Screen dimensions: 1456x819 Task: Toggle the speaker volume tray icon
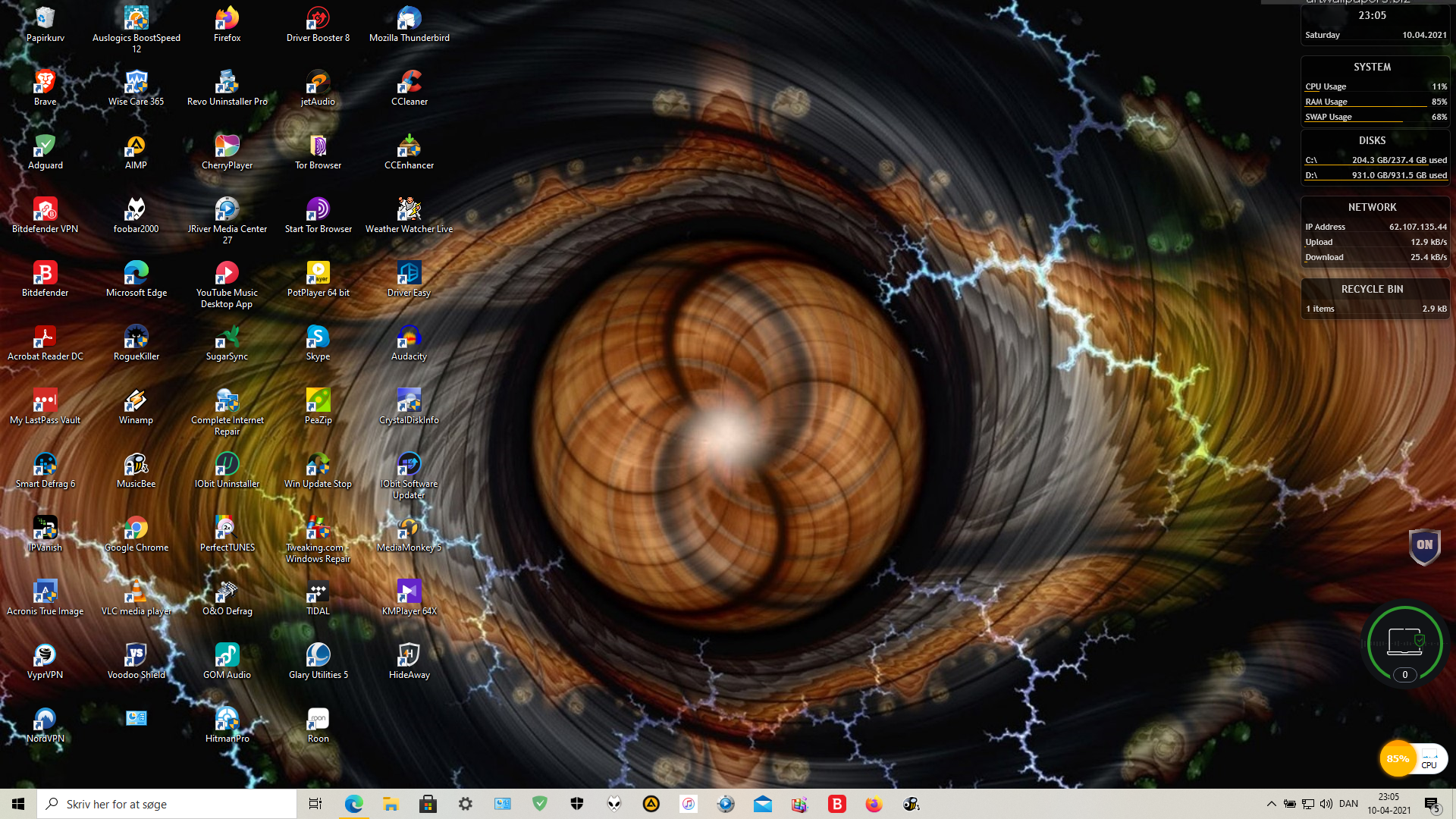pos(1326,804)
